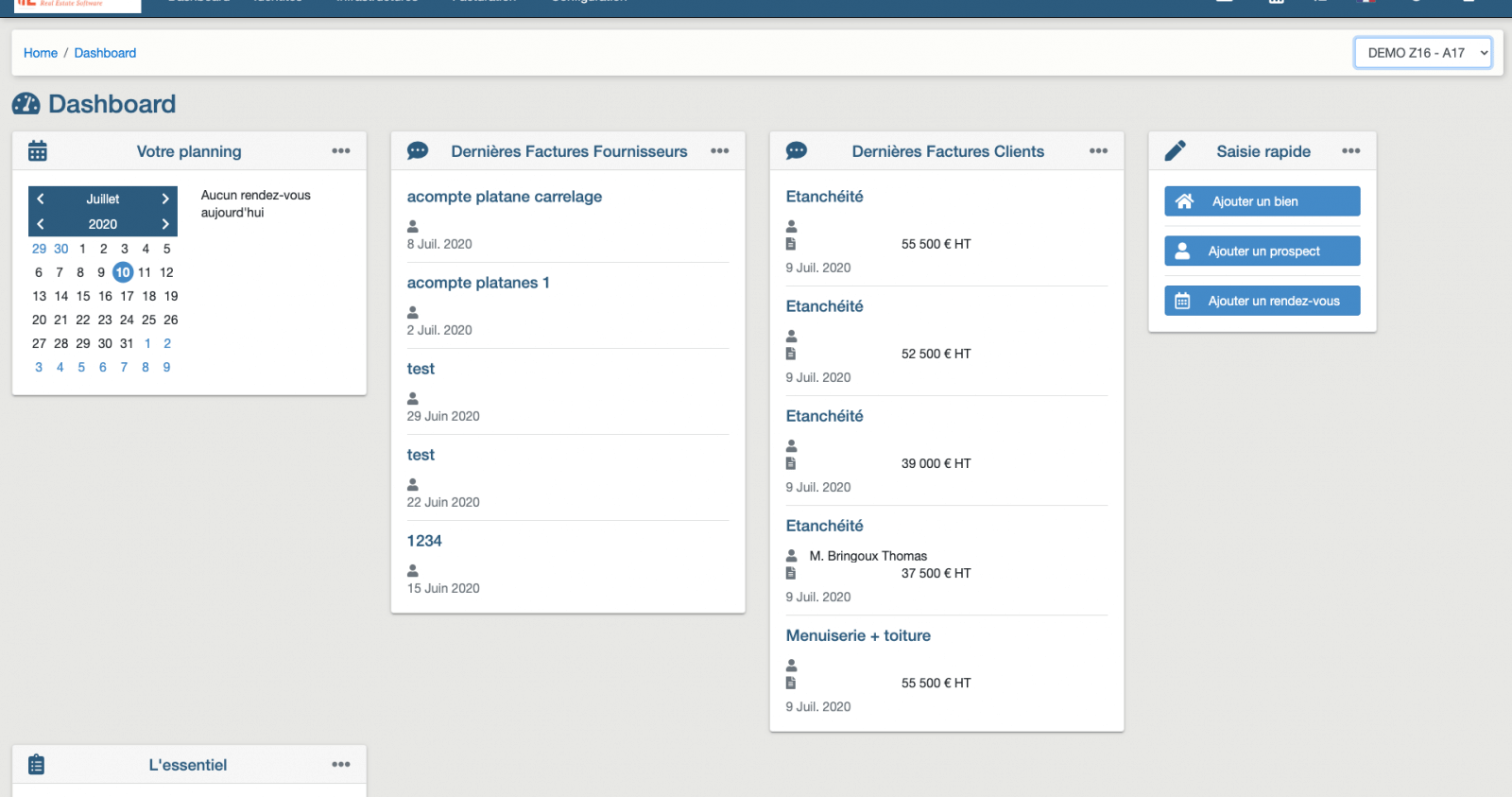Click the speech bubble icon beside Dernières Factures Clients
The image size is (1512, 797).
pyautogui.click(x=797, y=151)
